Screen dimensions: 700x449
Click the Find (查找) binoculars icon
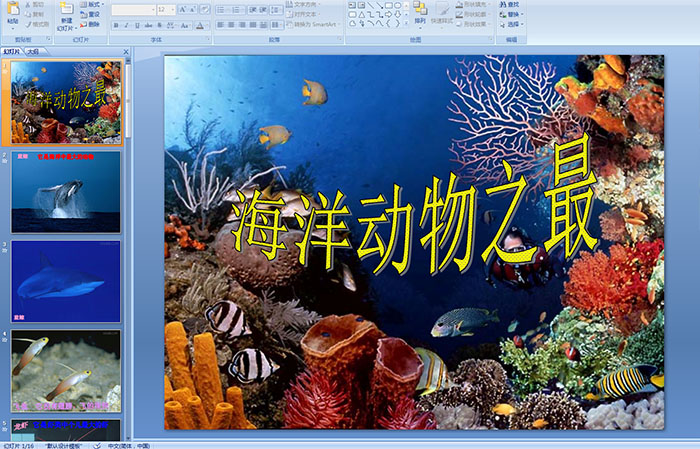(x=503, y=4)
